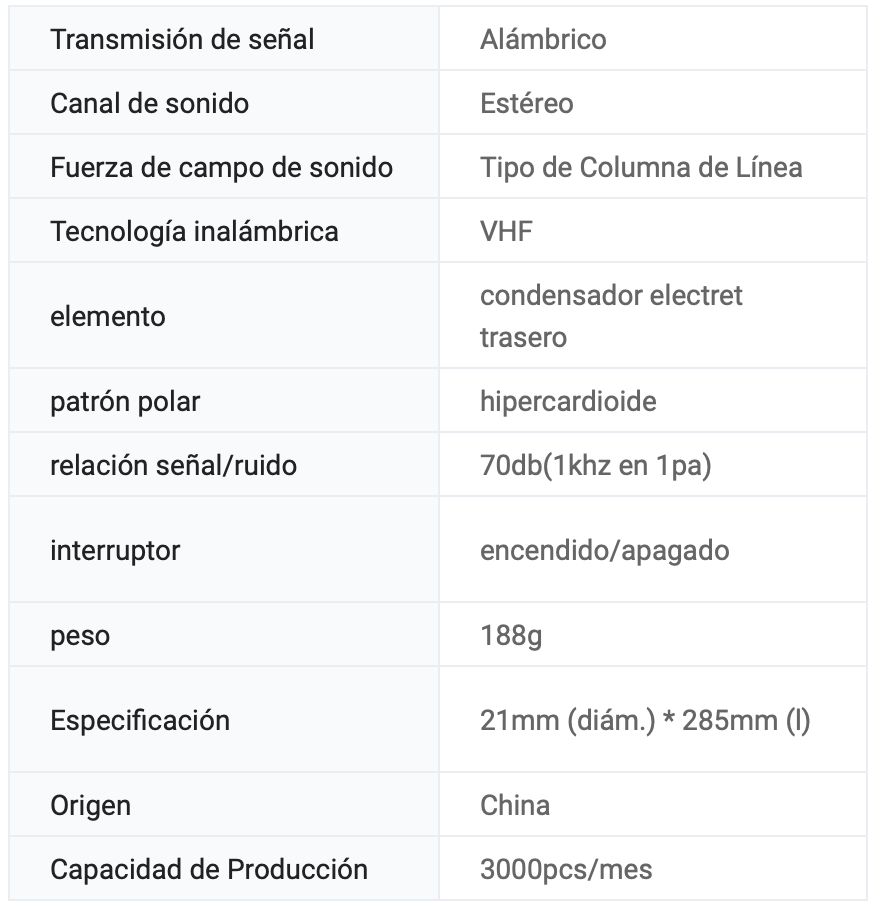The image size is (872, 910).
Task: Select 'Tipo de Columna de Línea' value
Action: 640,167
